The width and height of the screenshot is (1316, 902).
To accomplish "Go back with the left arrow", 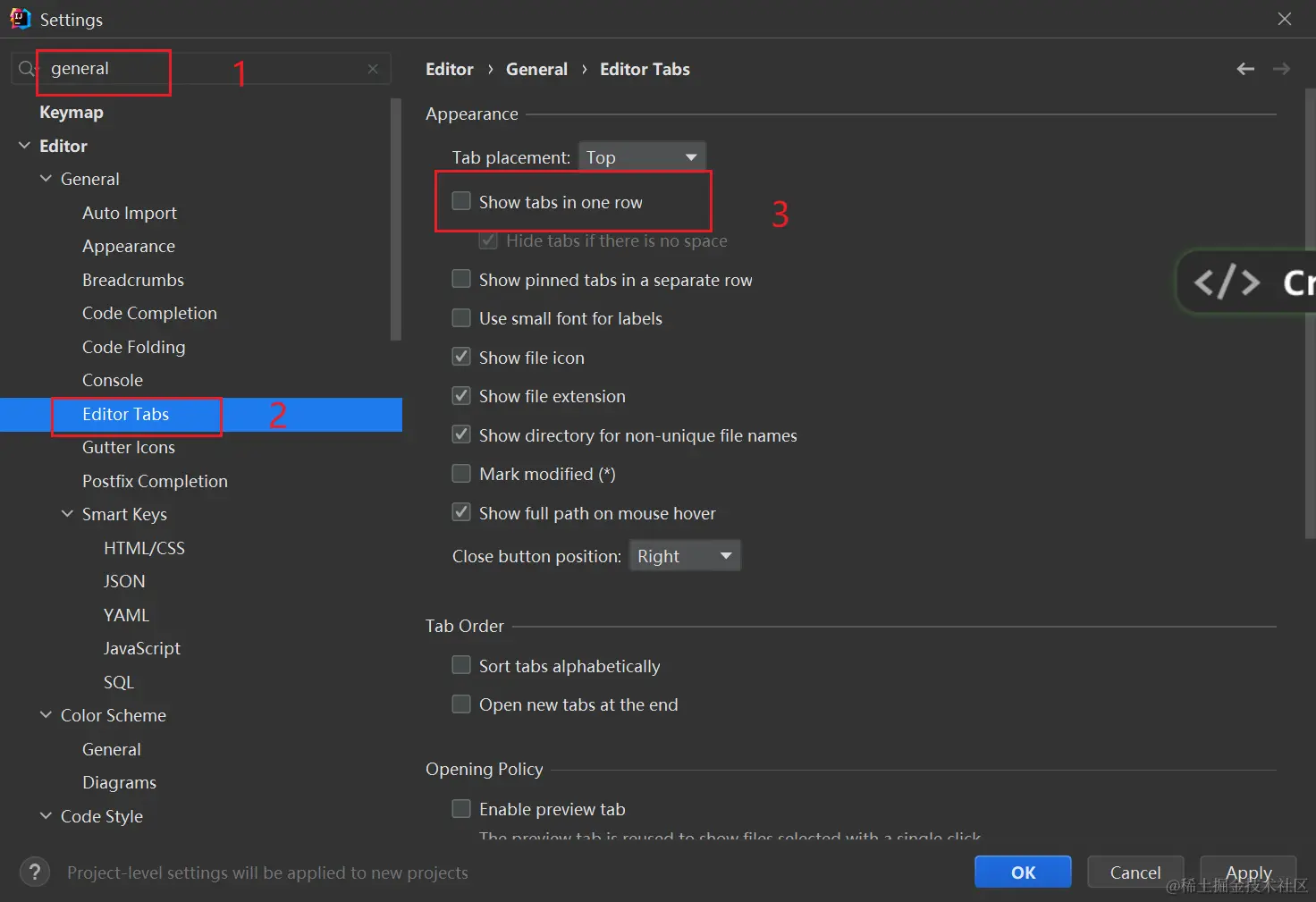I will click(x=1245, y=69).
